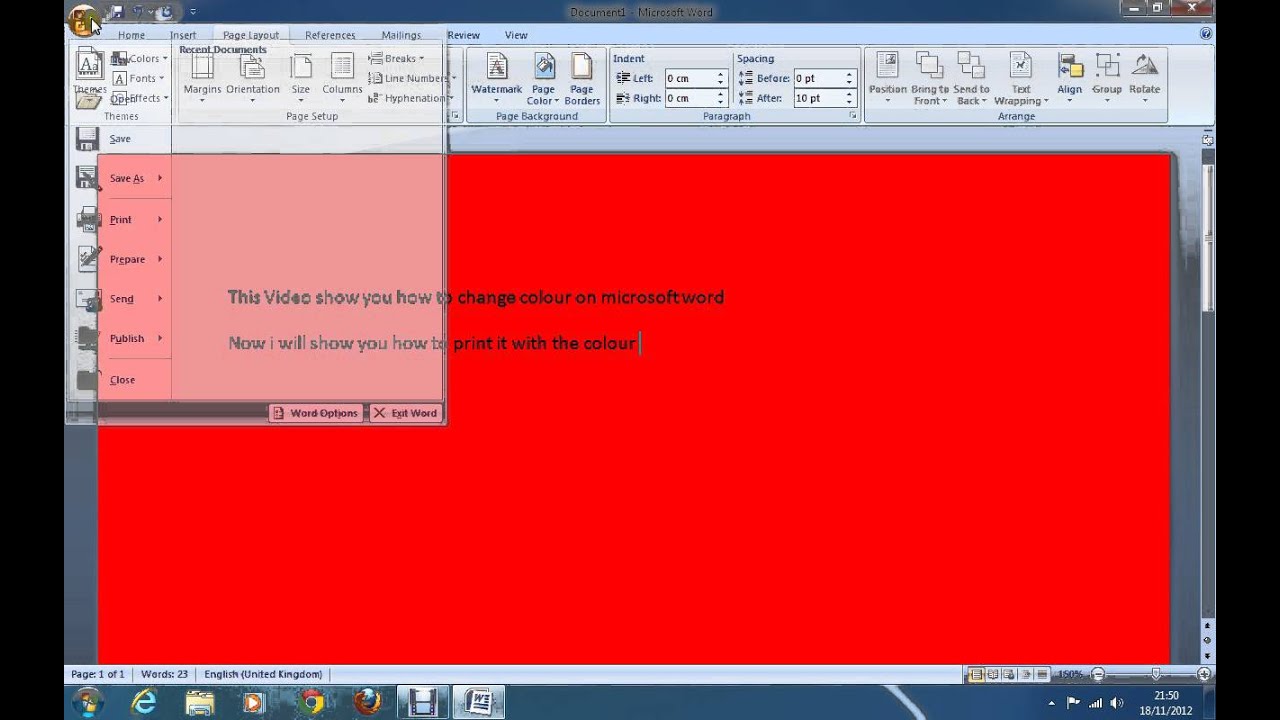The height and width of the screenshot is (720, 1280).
Task: Click the Windows Start button
Action: pos(88,702)
